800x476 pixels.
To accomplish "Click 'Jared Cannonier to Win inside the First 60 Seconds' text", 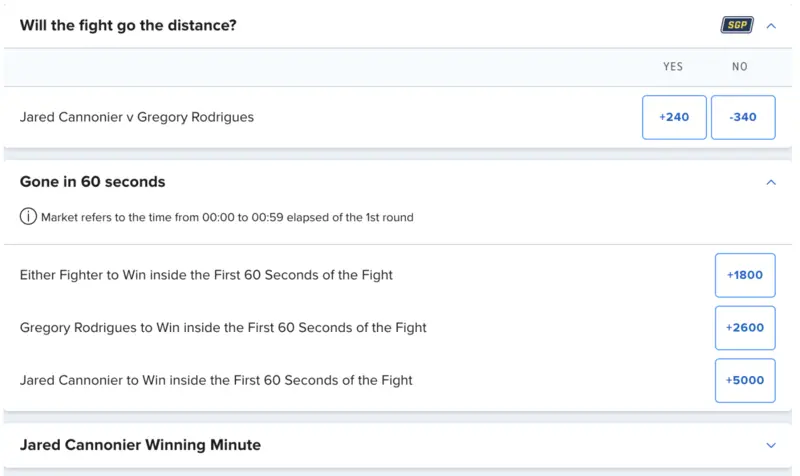I will coord(216,380).
